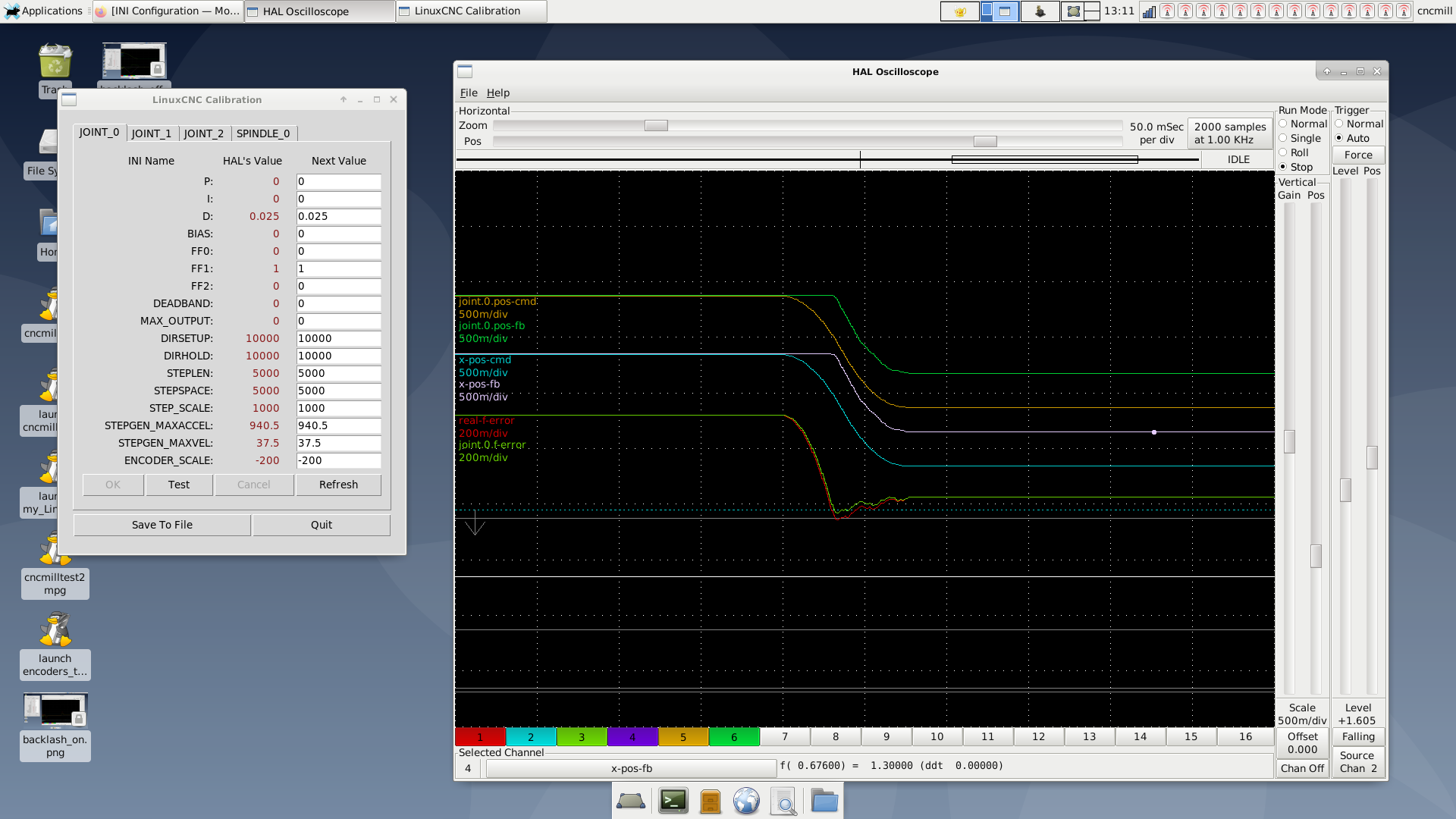
Task: Click the horizontal Zoom slider handle
Action: 656,125
